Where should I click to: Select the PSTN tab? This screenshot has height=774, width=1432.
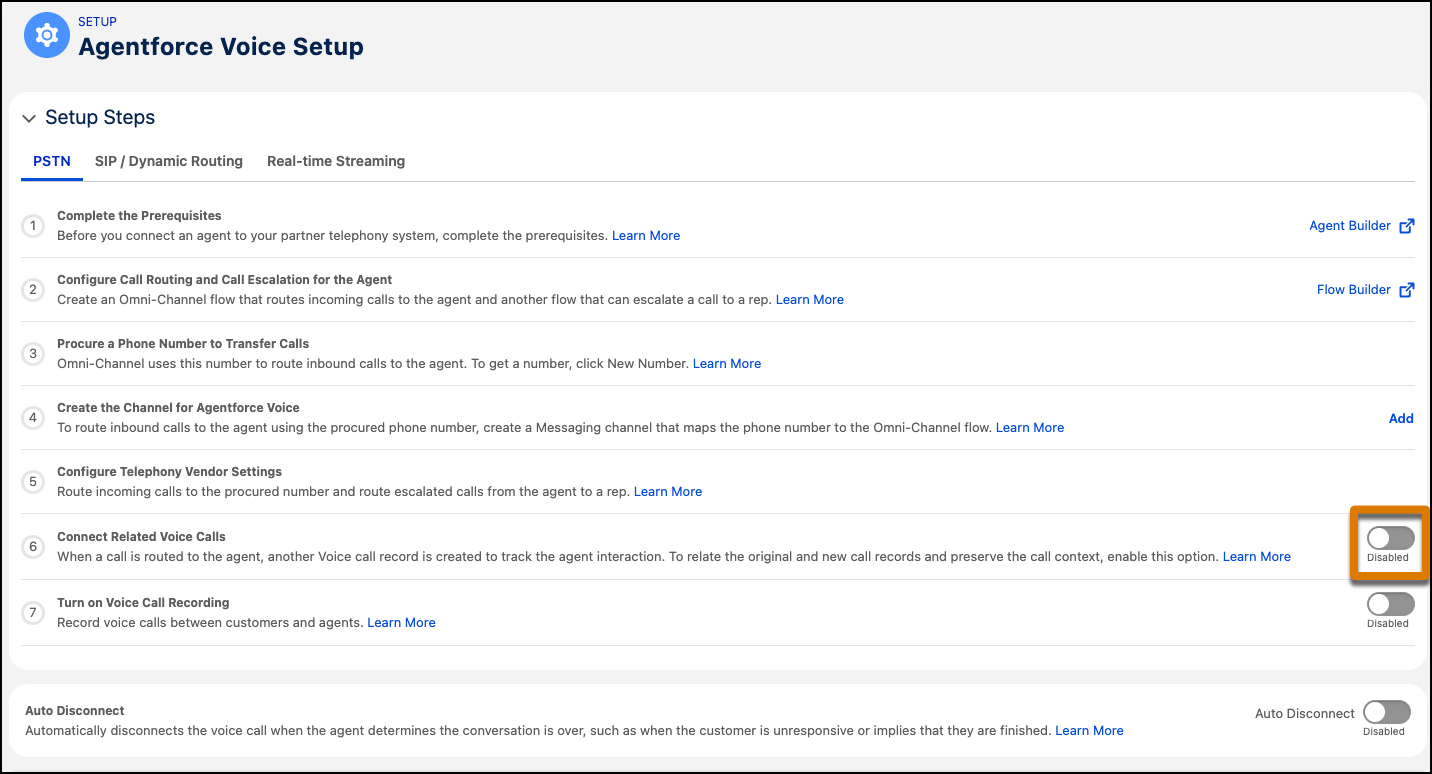(52, 161)
